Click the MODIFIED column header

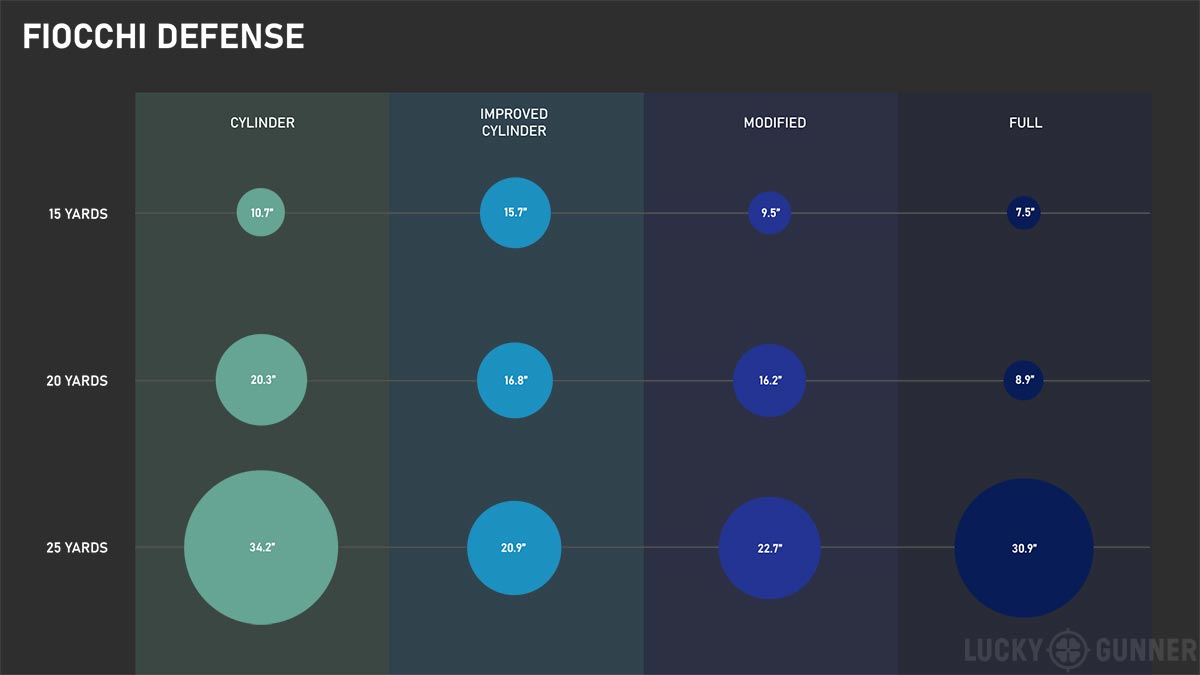pos(774,123)
